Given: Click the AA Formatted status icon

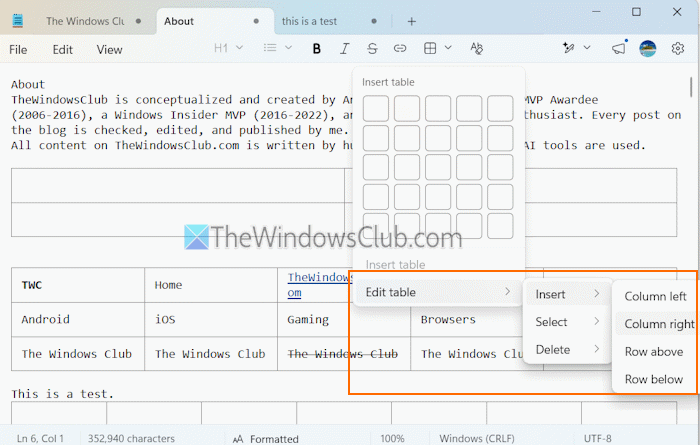Looking at the screenshot, I should tap(238, 439).
